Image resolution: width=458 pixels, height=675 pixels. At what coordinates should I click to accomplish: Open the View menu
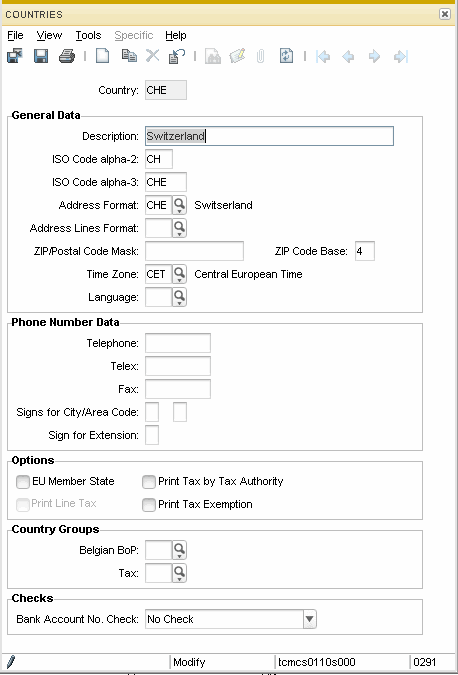pos(49,35)
